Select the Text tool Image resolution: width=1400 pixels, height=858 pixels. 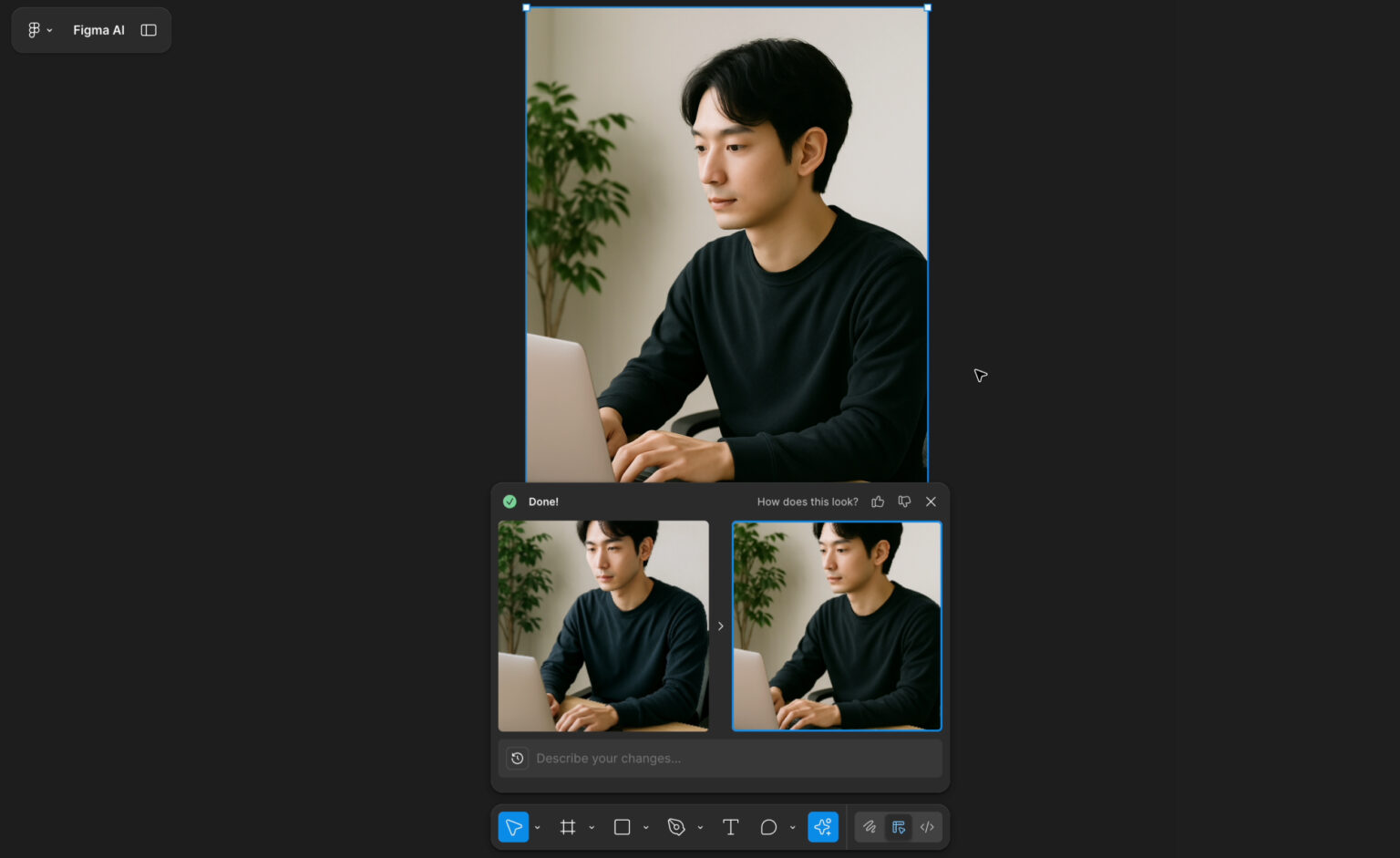tap(730, 827)
